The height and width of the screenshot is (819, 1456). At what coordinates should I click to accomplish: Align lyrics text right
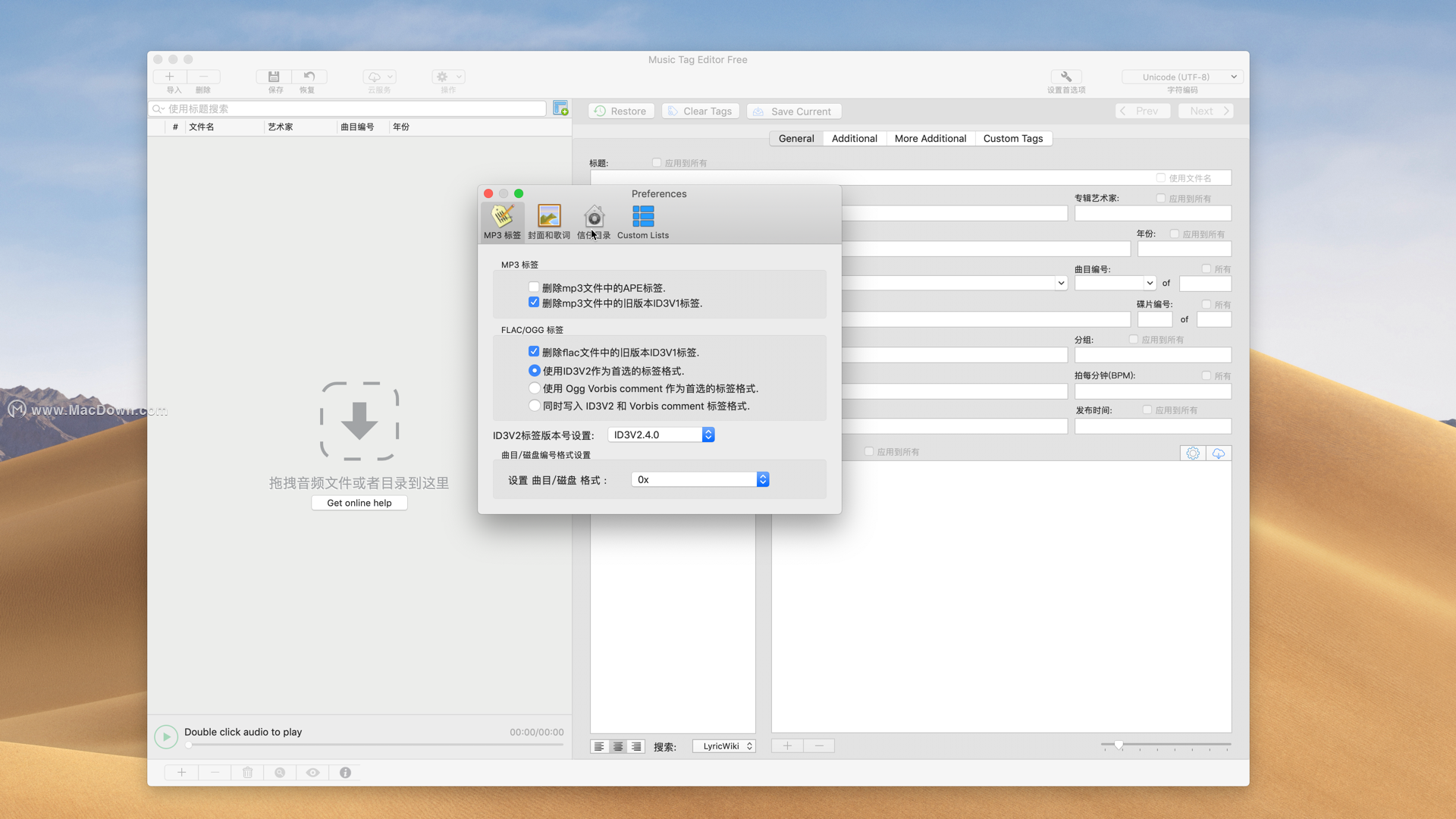click(636, 746)
